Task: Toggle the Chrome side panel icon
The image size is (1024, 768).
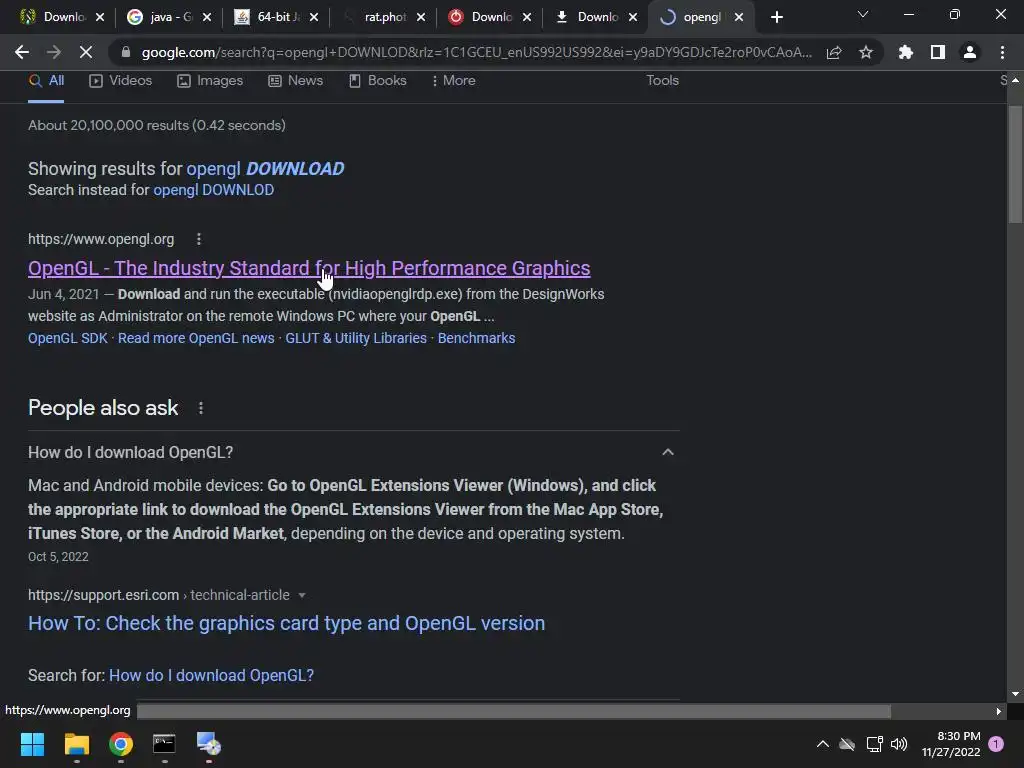Action: pos(938,52)
